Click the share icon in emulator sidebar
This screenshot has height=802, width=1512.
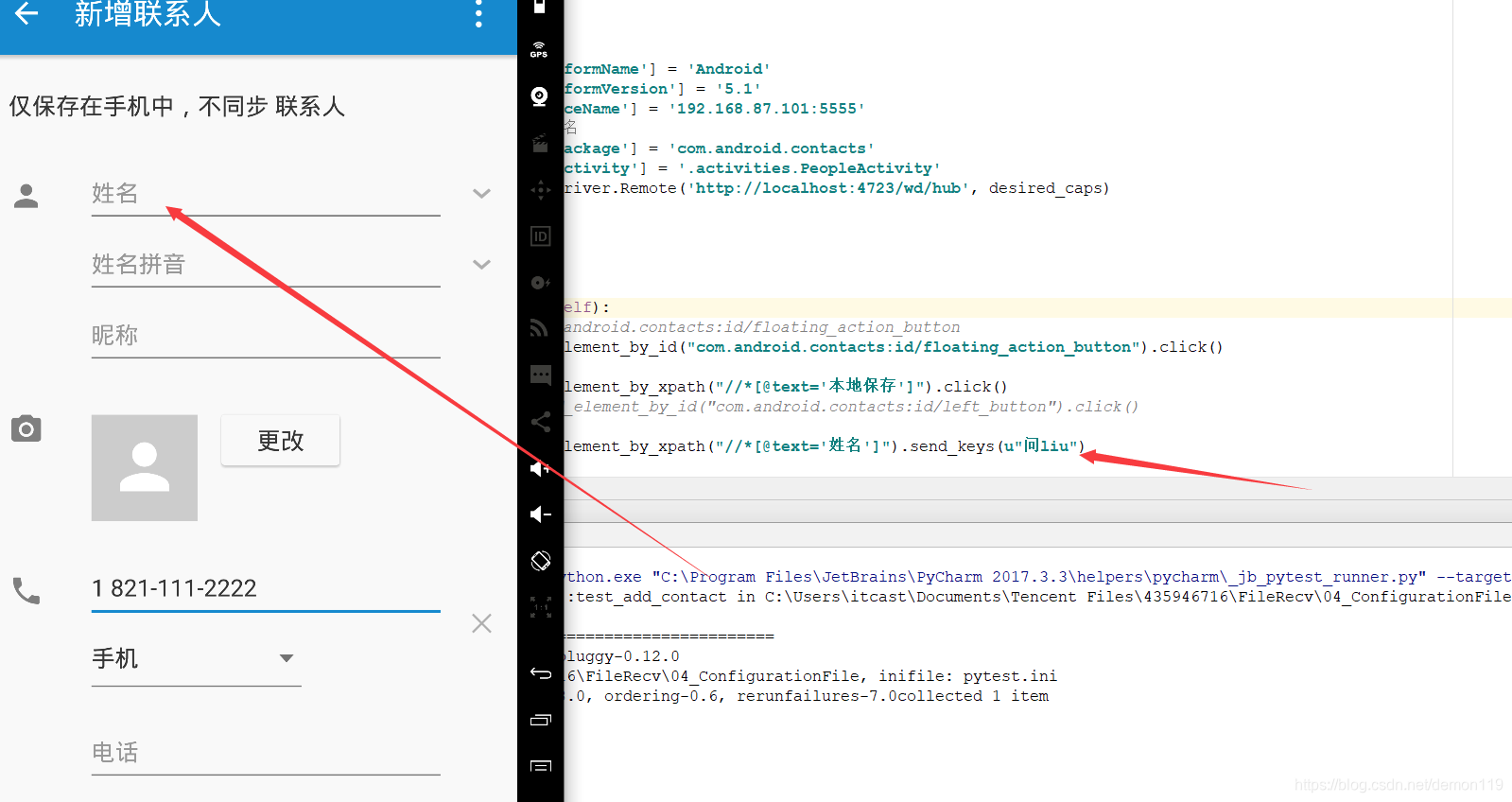(540, 422)
